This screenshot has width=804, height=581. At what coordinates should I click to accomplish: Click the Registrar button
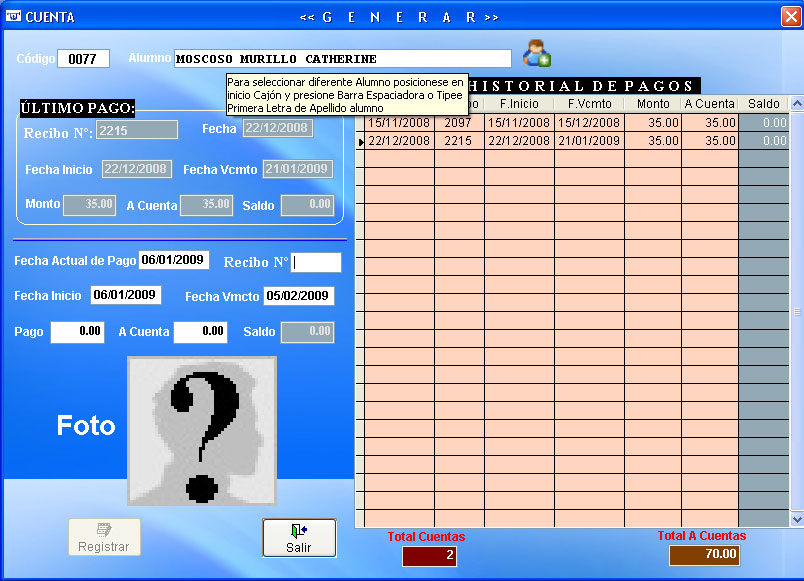pos(104,537)
